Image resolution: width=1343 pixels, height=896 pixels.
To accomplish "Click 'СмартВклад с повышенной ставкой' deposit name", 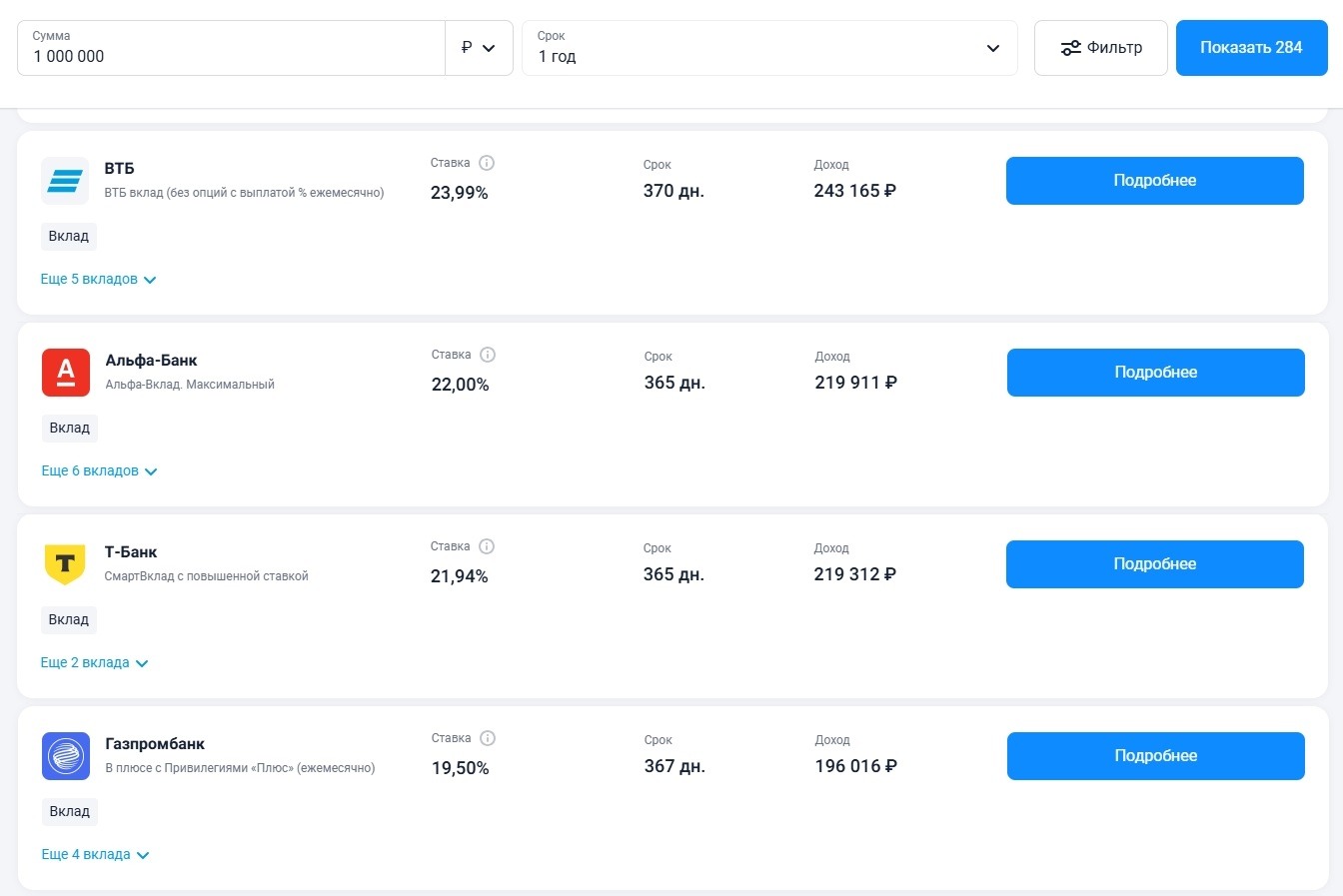I will pyautogui.click(x=207, y=576).
